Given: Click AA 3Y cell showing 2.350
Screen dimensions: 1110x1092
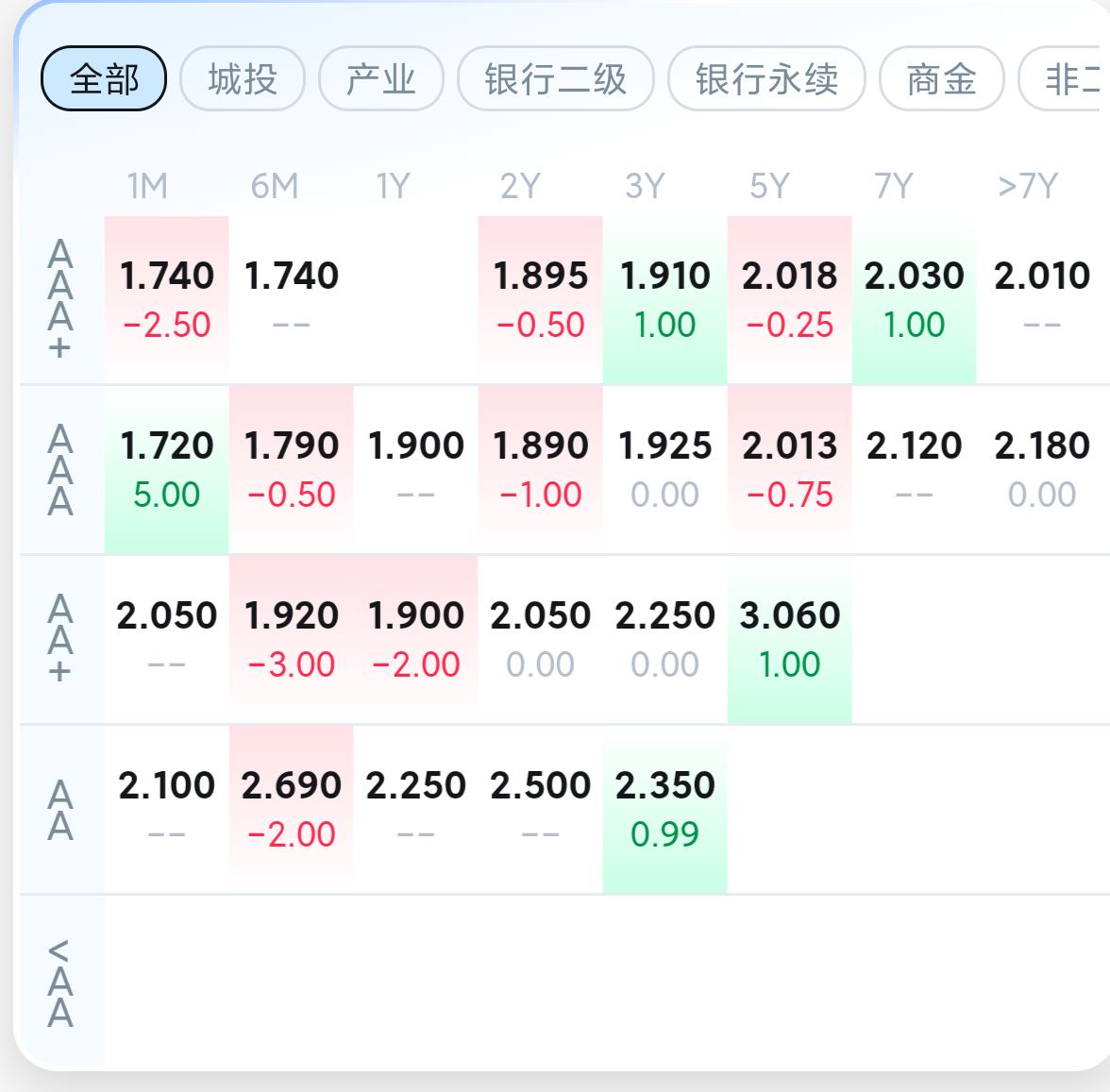Looking at the screenshot, I should pos(664,809).
